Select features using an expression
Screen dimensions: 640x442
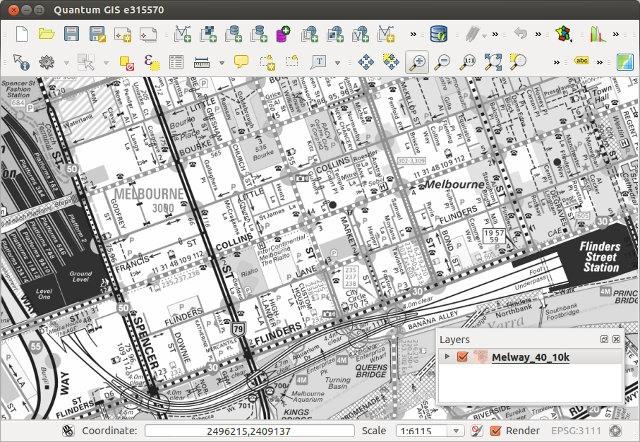152,62
